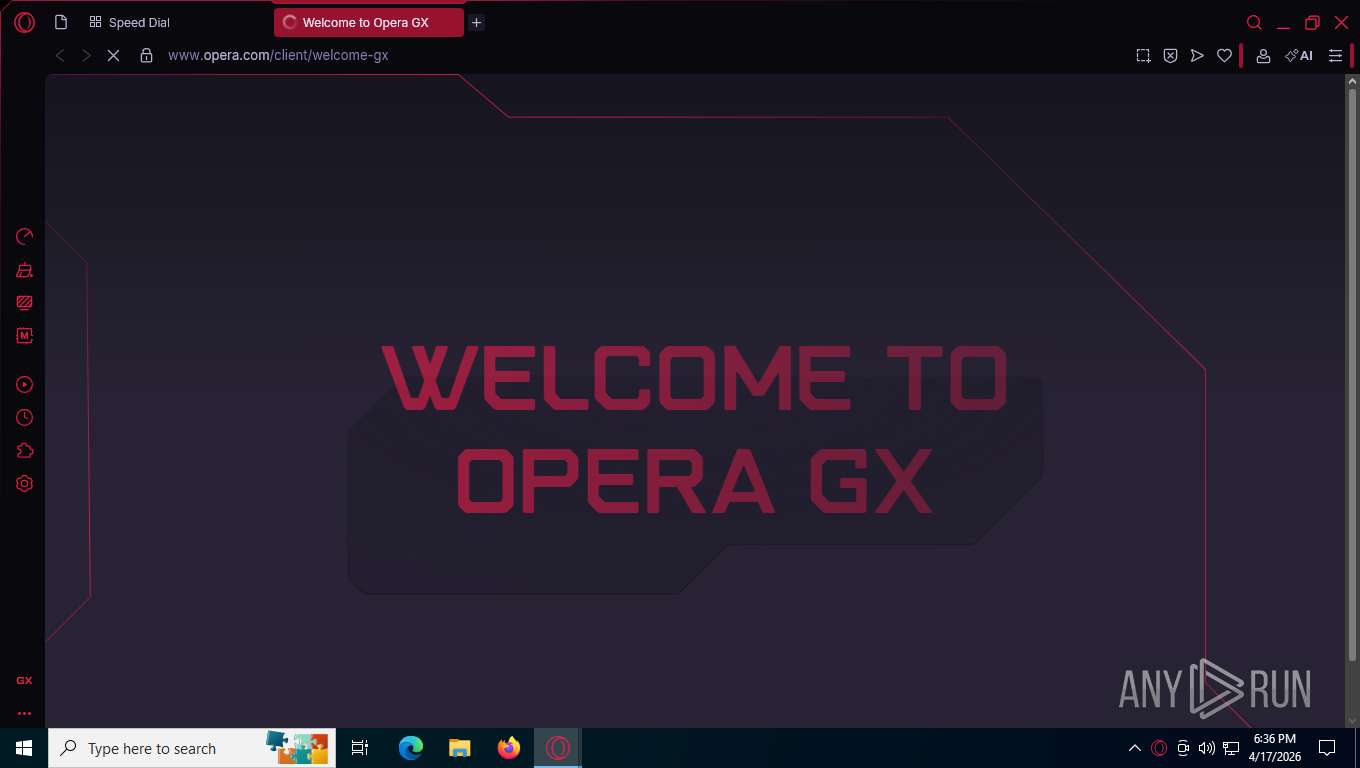Stop loading the page
This screenshot has height=768, width=1360.
point(113,56)
